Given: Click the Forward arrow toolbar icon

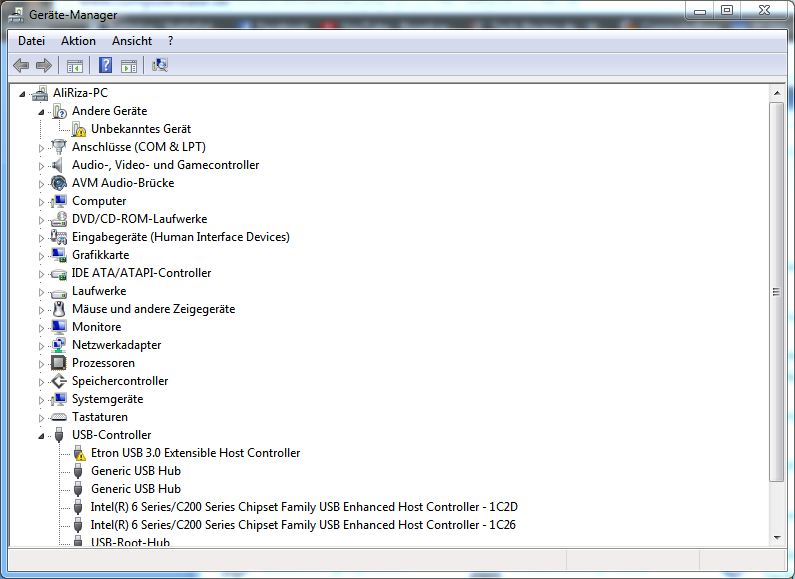Looking at the screenshot, I should pyautogui.click(x=44, y=65).
